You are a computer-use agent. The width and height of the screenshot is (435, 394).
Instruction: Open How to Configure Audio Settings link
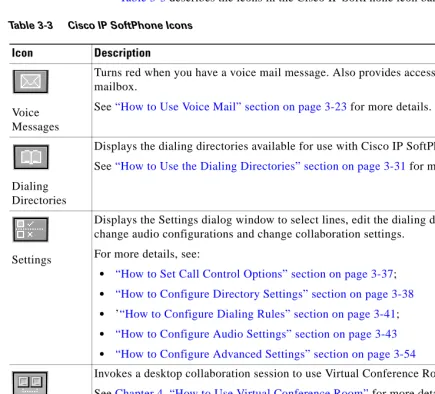coord(256,334)
